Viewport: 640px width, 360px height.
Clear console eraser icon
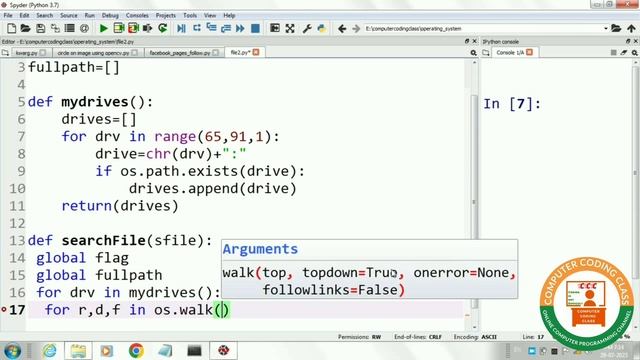(x=624, y=53)
